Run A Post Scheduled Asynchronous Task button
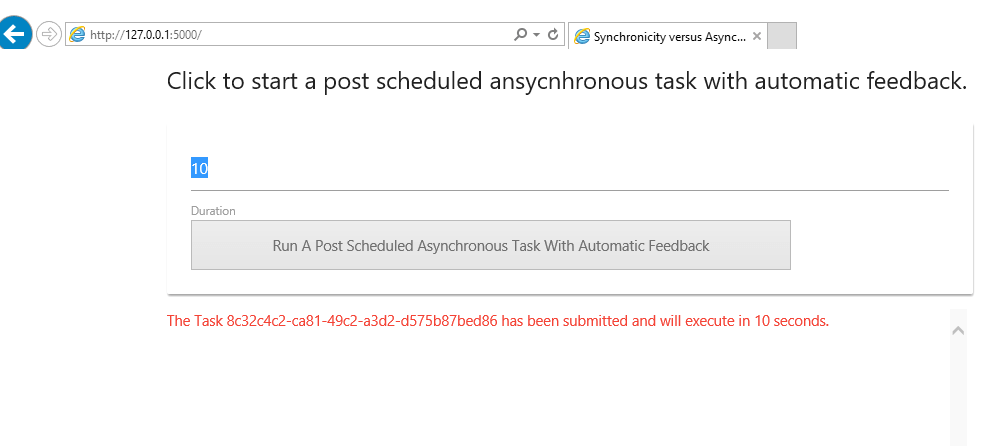 (x=491, y=245)
